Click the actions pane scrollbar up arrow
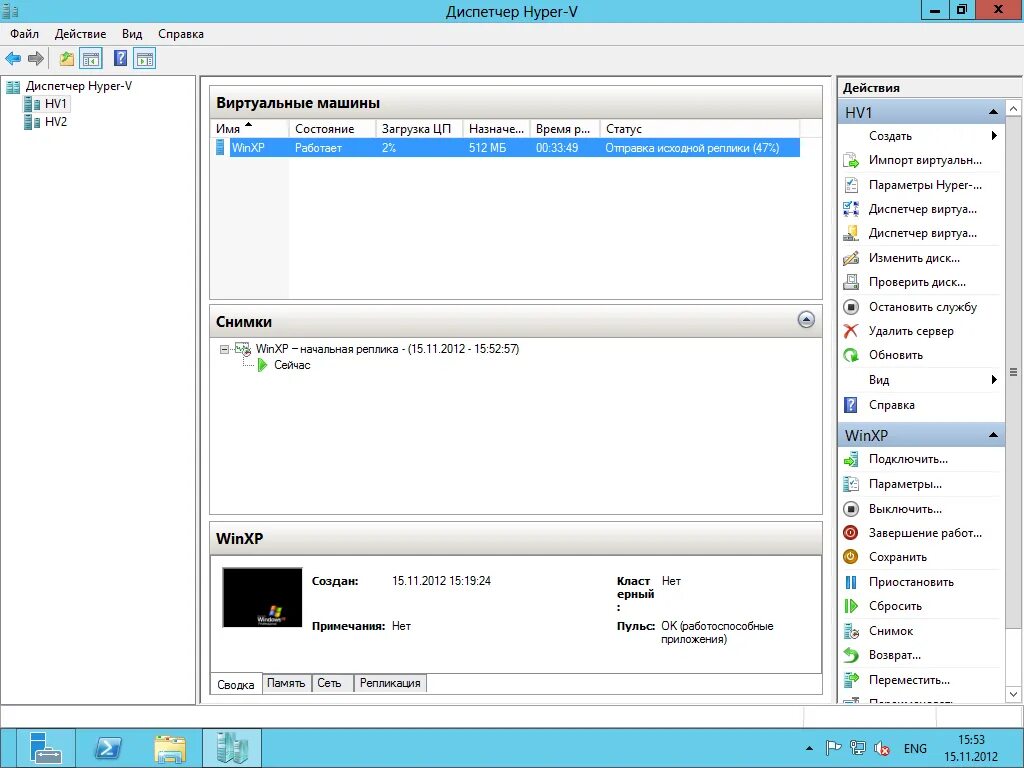Screen dimensions: 1024x768 tap(1014, 108)
